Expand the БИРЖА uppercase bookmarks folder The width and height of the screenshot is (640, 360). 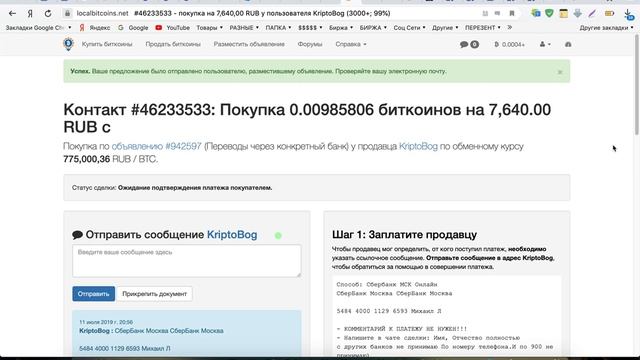(x=373, y=28)
